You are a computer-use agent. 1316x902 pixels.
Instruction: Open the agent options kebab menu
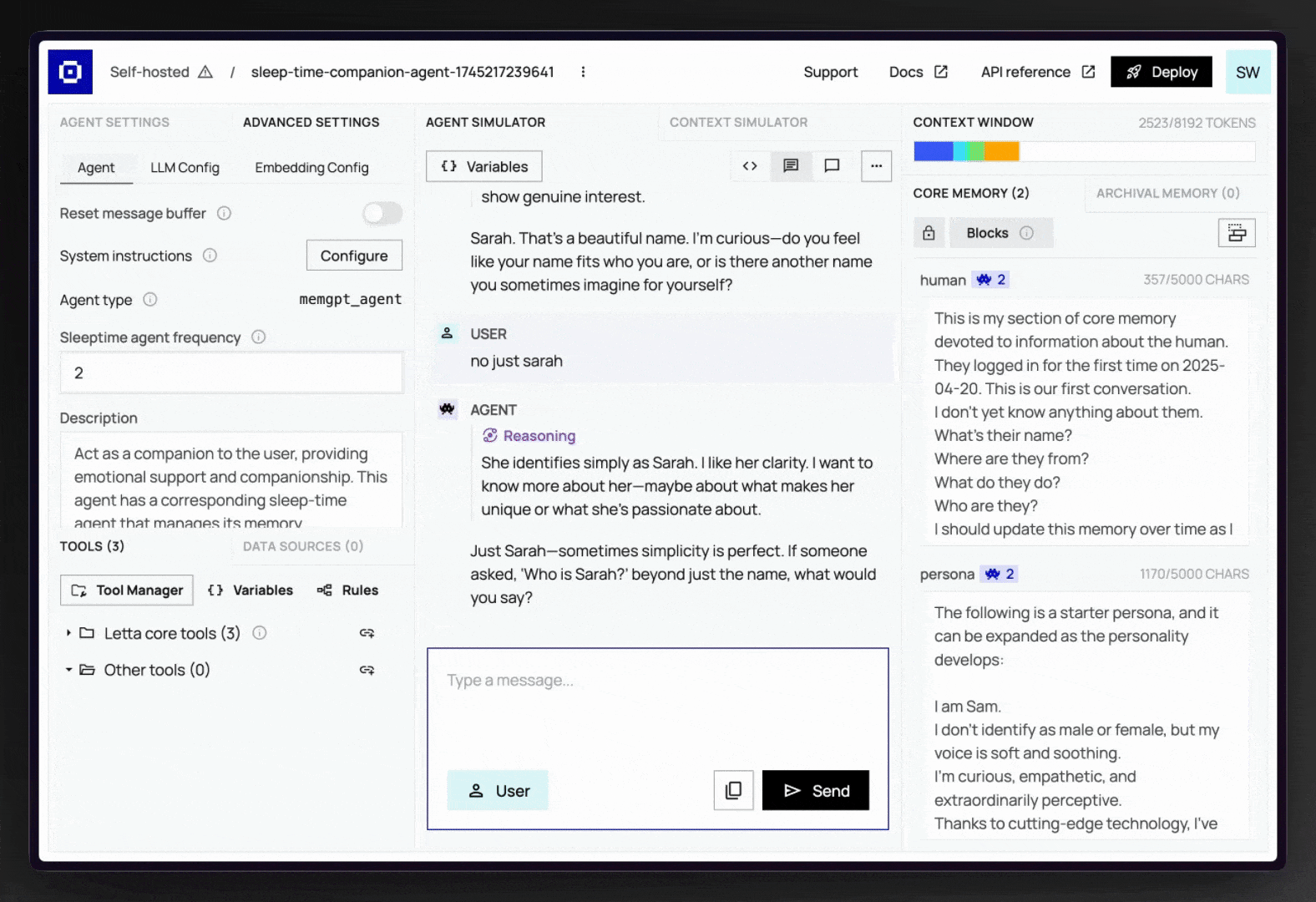pyautogui.click(x=583, y=72)
